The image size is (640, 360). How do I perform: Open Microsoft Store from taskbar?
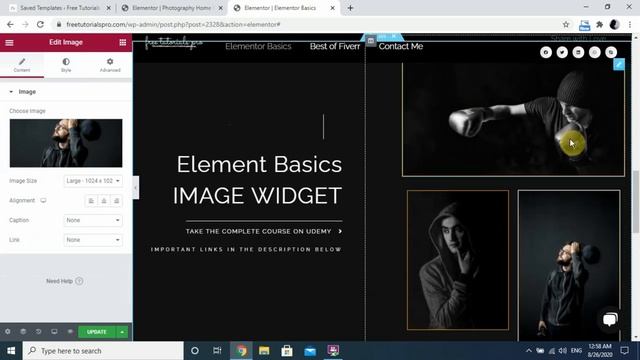coord(287,351)
